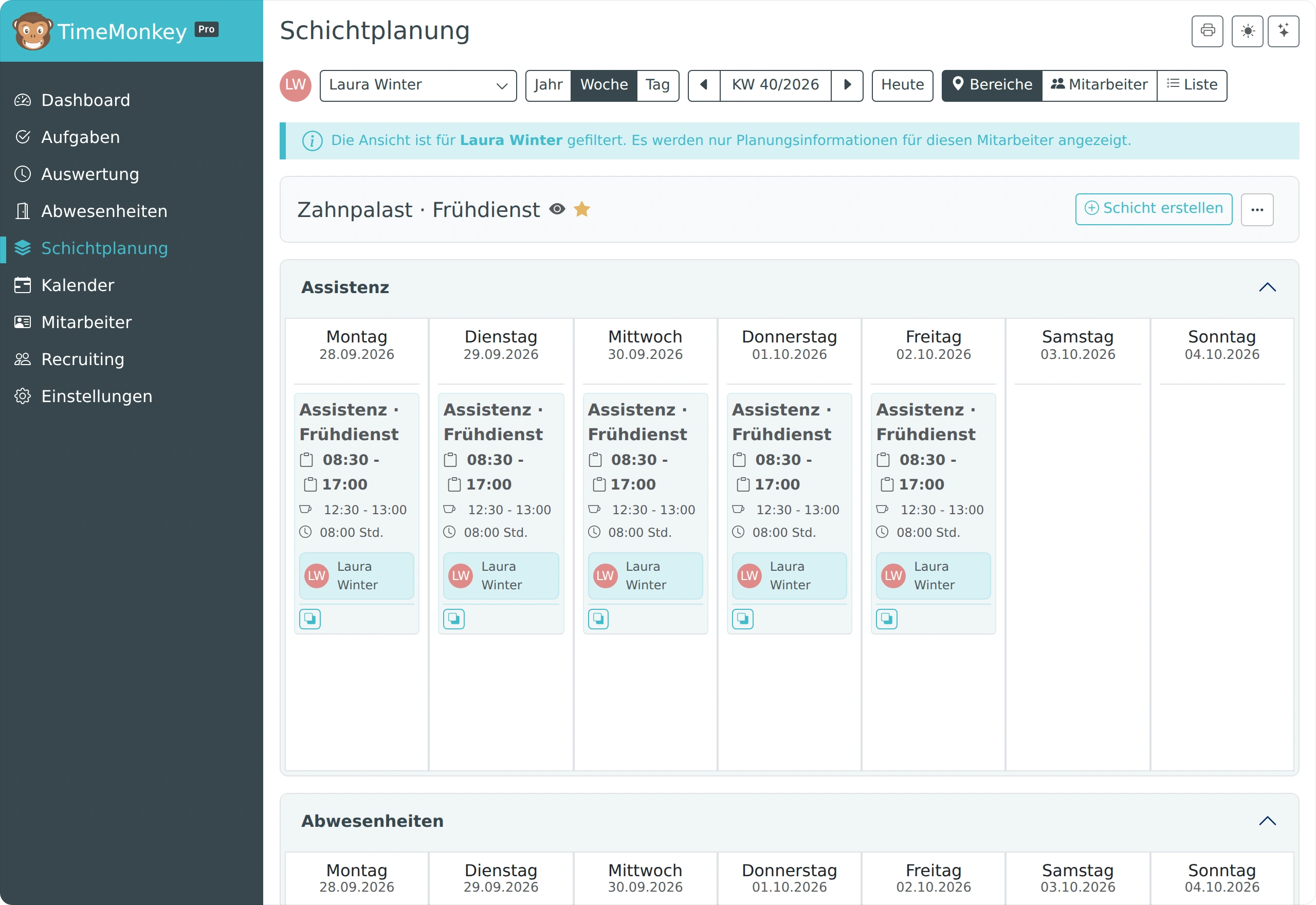Open the KW 40/2026 week picker
Viewport: 1316px width, 905px height.
[x=775, y=86]
